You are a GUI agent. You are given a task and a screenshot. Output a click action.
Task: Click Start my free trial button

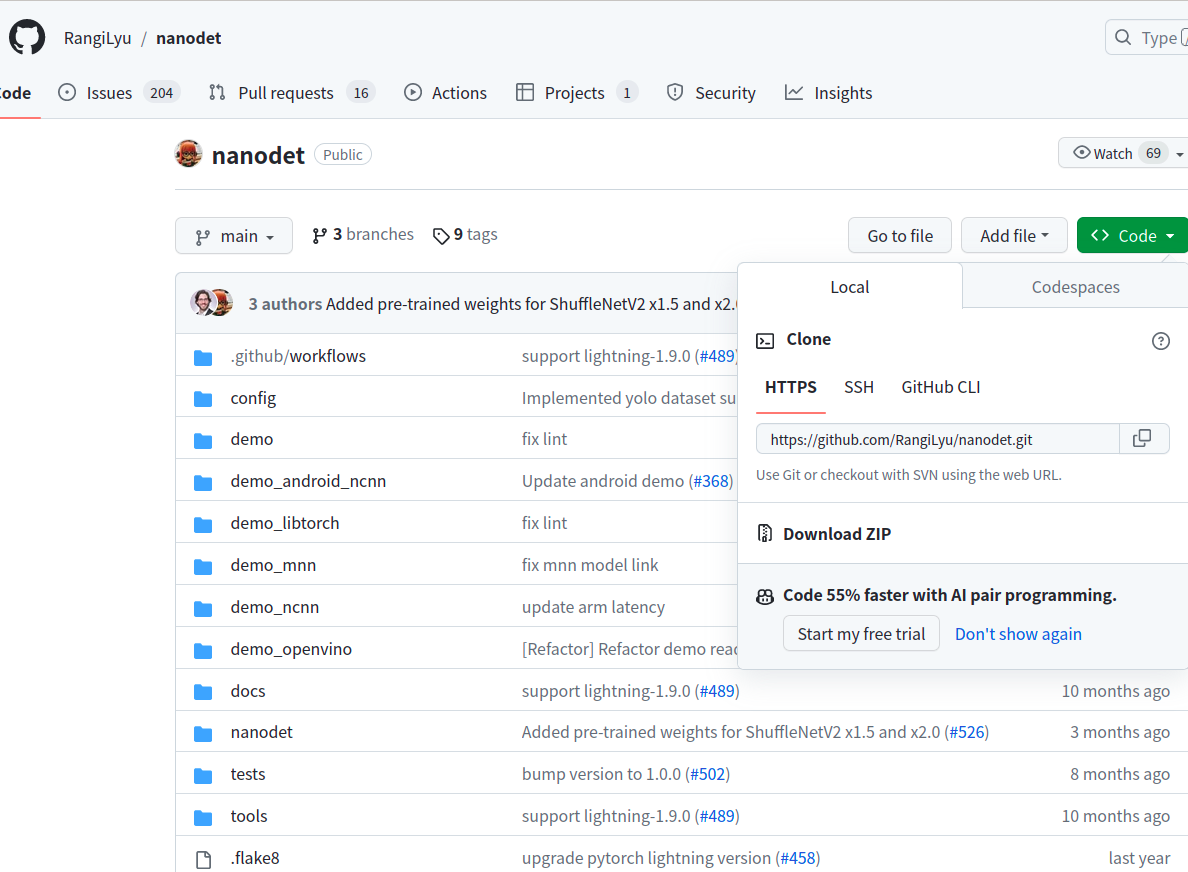[861, 634]
